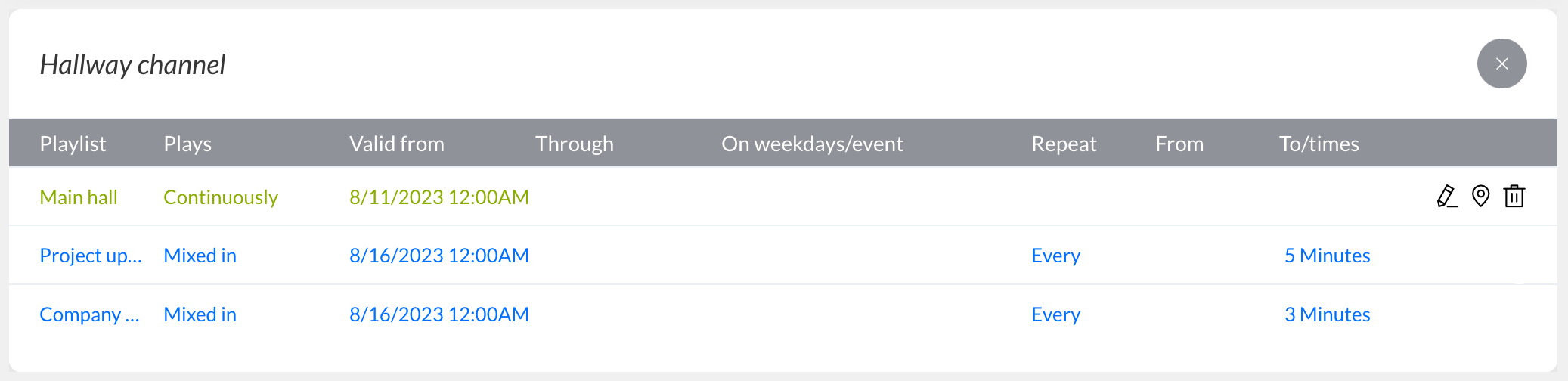Viewport: 1568px width, 381px height.
Task: Delete Main hall using the trash icon
Action: coord(1514,197)
